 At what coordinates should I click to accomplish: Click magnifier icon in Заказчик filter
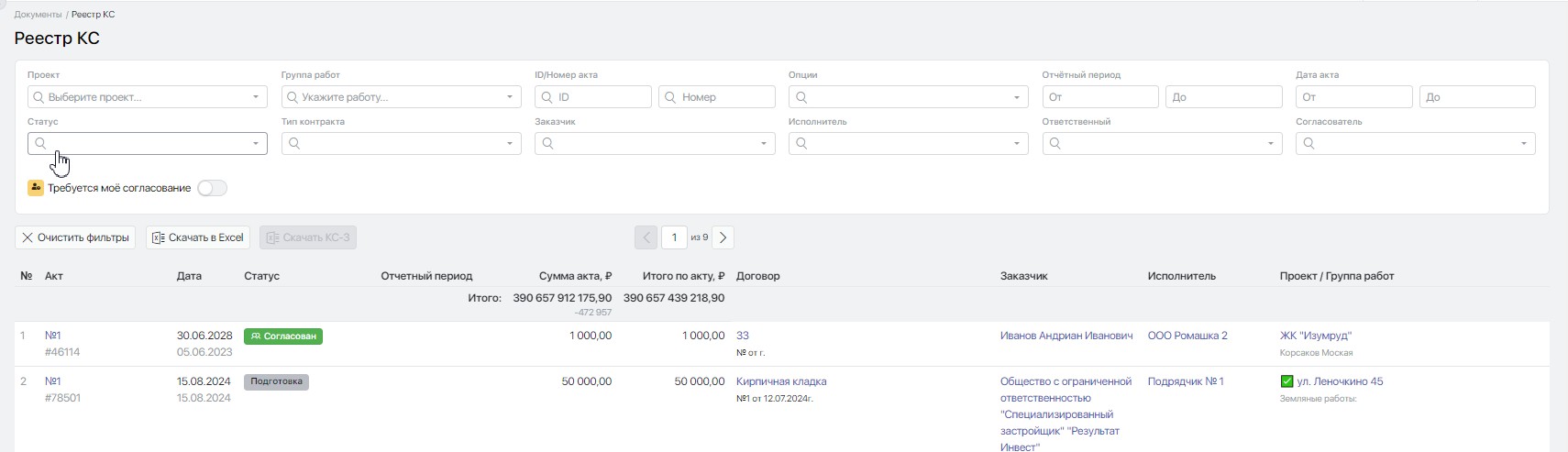[547, 143]
